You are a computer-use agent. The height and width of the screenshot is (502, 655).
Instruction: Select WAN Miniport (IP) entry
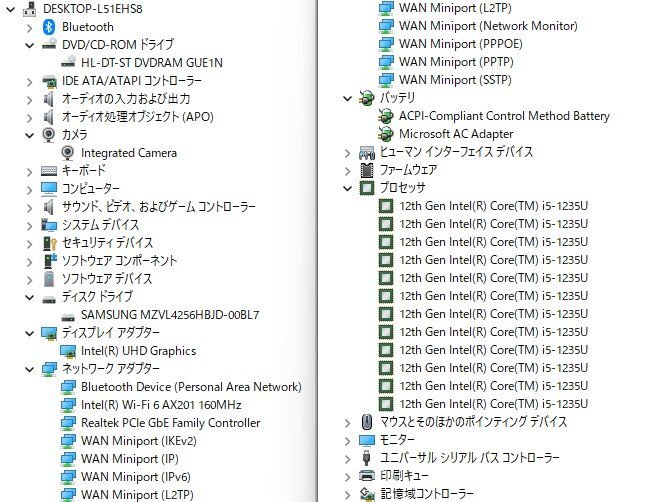coord(129,459)
